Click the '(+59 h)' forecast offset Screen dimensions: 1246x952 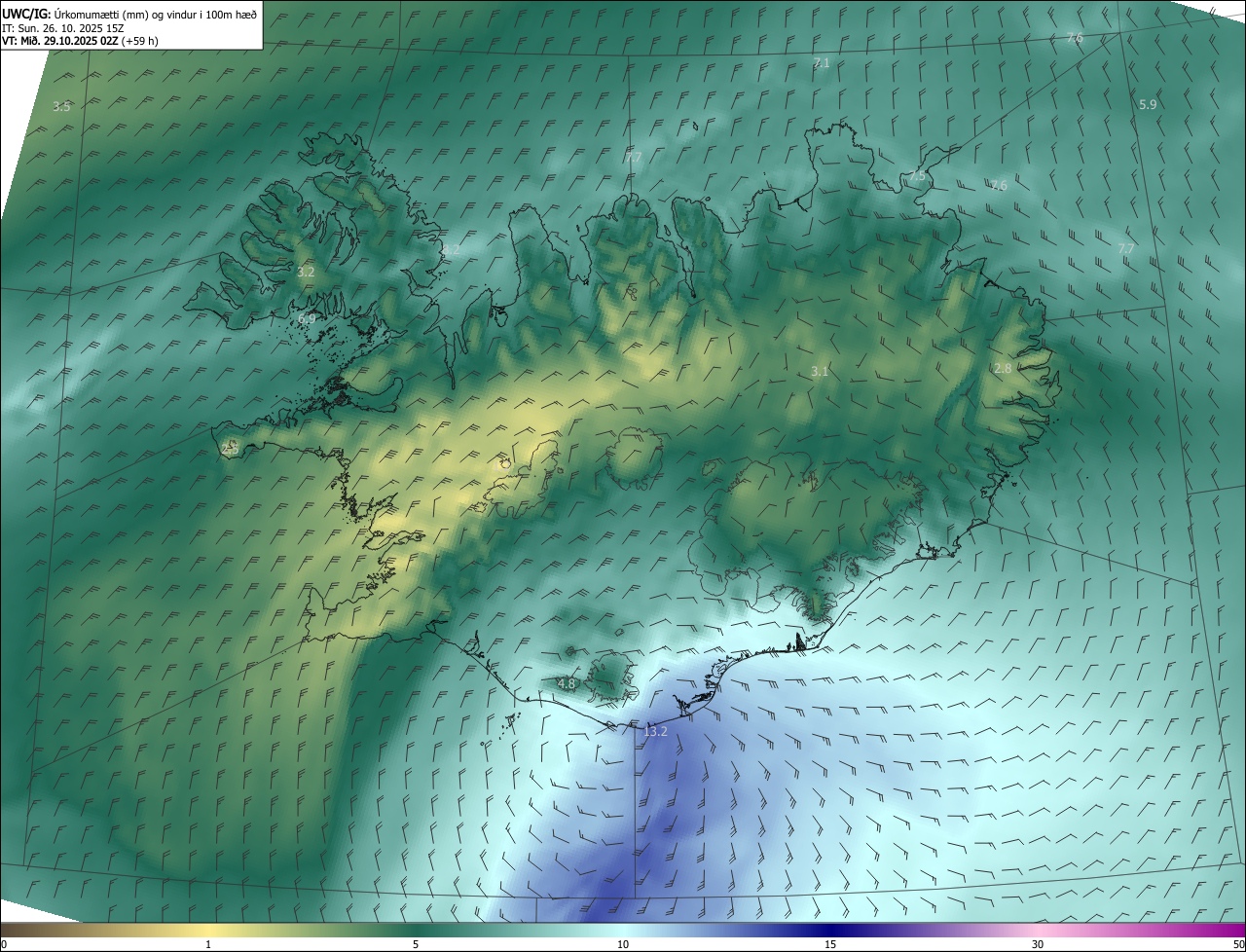[140, 41]
